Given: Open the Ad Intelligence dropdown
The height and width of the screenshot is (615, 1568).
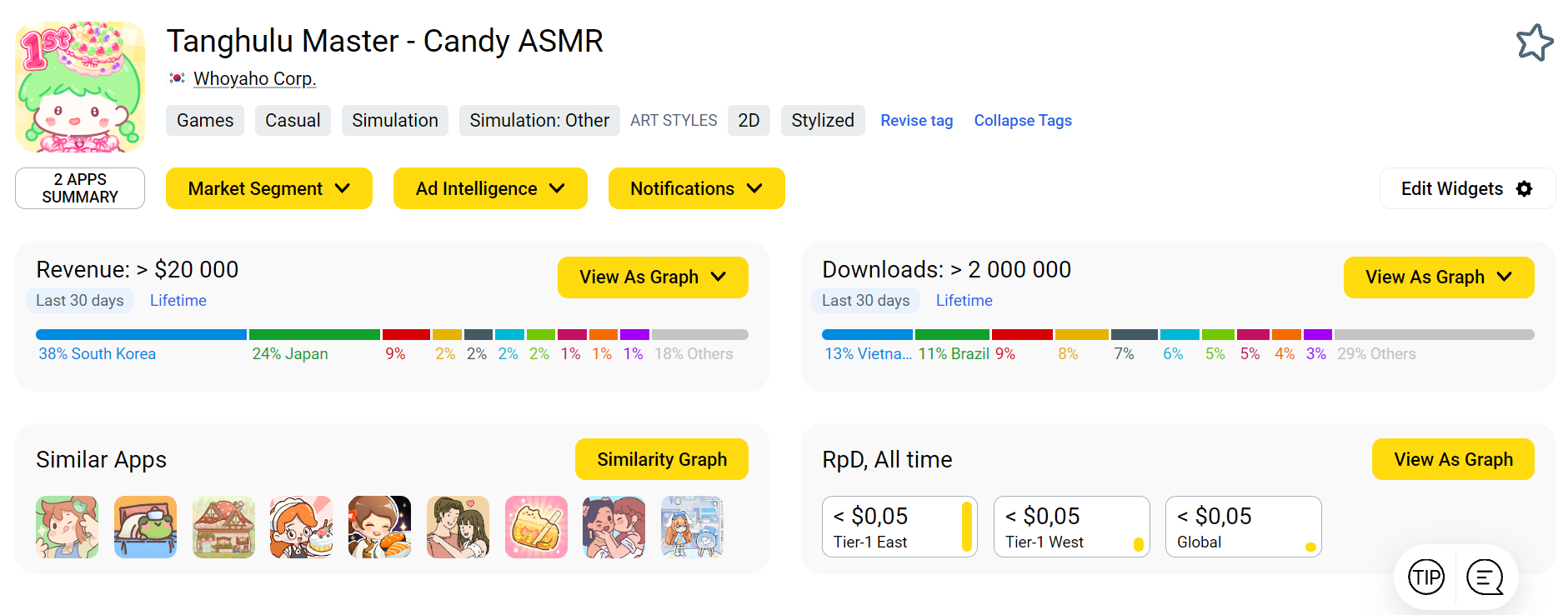Looking at the screenshot, I should [490, 189].
